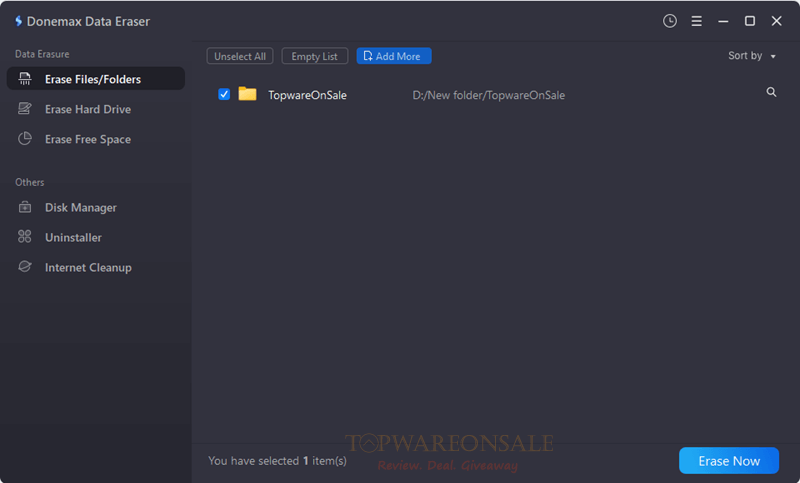Image resolution: width=800 pixels, height=483 pixels.
Task: Click the Donemax logo icon
Action: [18, 21]
